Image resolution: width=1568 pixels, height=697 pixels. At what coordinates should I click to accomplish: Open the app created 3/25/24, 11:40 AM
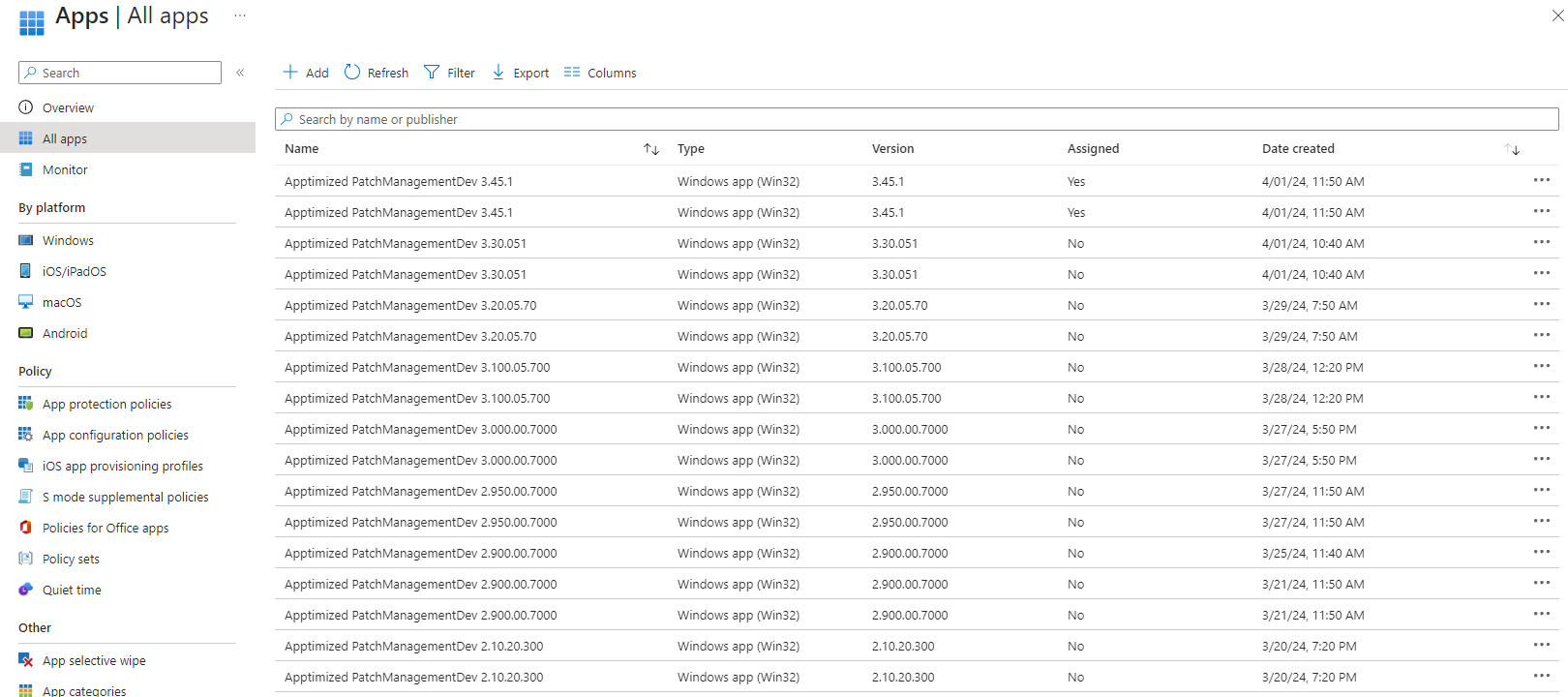[420, 553]
